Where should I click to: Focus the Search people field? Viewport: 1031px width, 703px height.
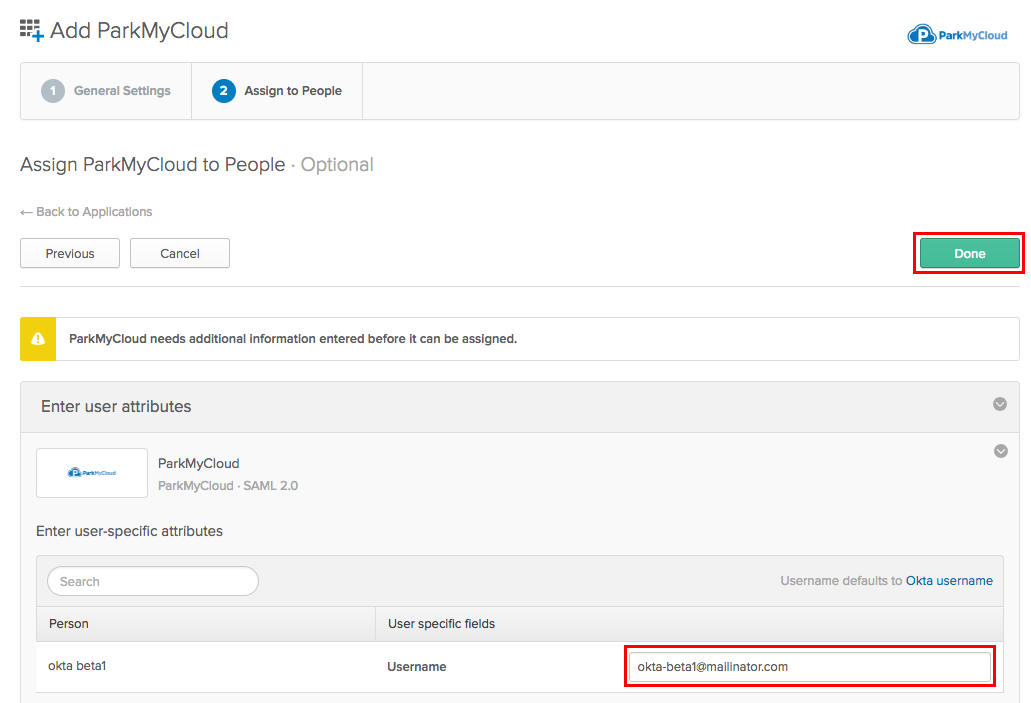[x=153, y=581]
